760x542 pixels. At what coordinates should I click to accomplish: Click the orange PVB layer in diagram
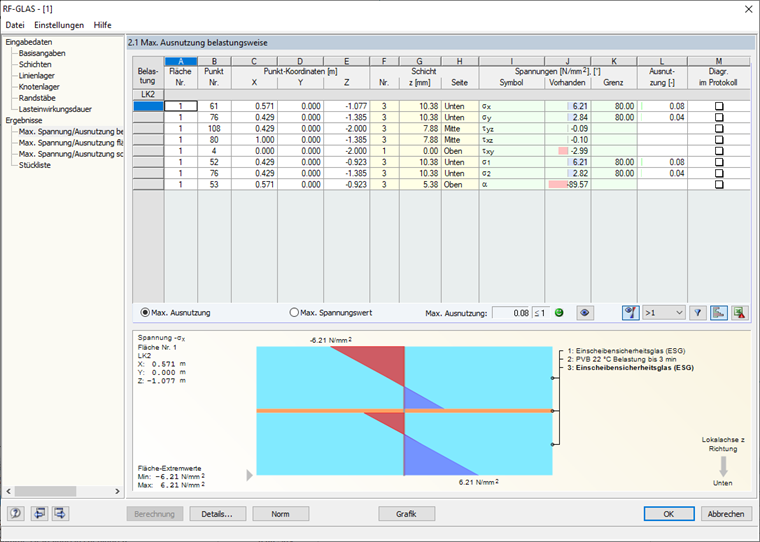pos(404,411)
